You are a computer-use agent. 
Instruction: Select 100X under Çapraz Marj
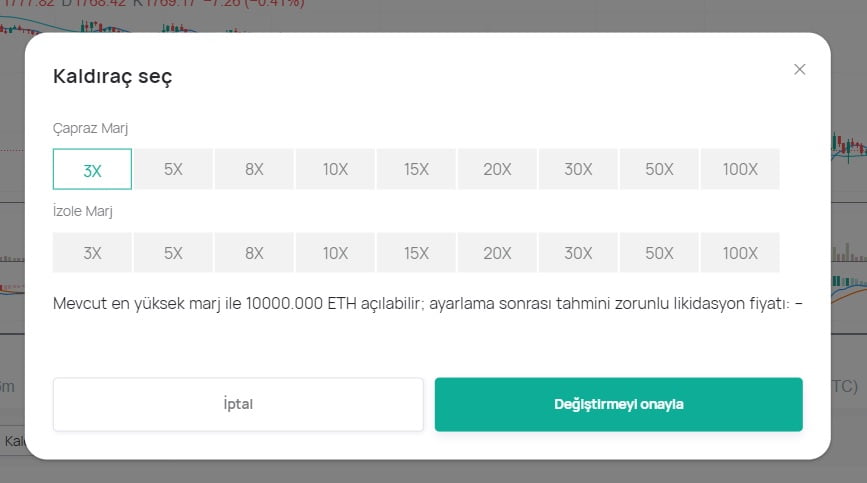pos(740,170)
